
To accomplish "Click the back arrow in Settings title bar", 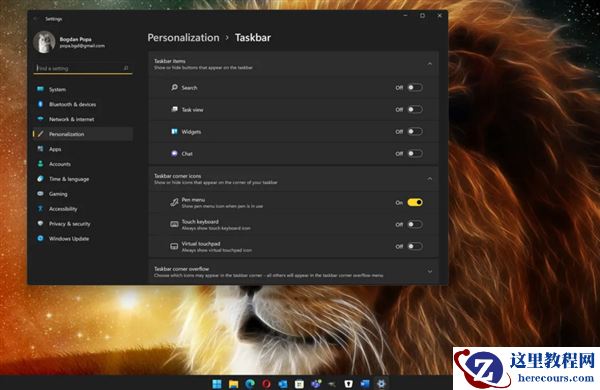I will 36,18.
